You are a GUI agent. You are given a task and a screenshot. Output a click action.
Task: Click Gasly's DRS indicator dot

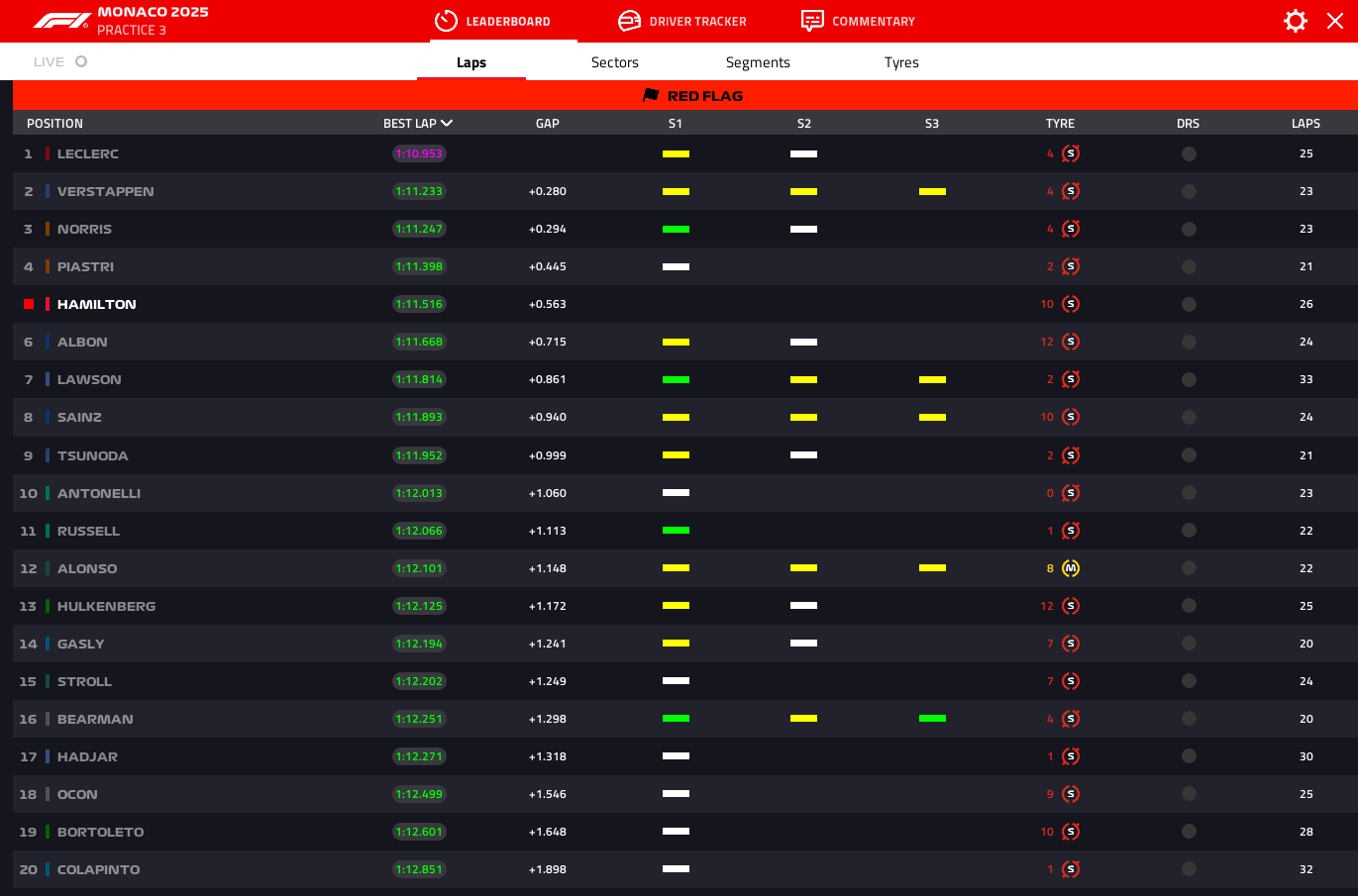tap(1189, 644)
